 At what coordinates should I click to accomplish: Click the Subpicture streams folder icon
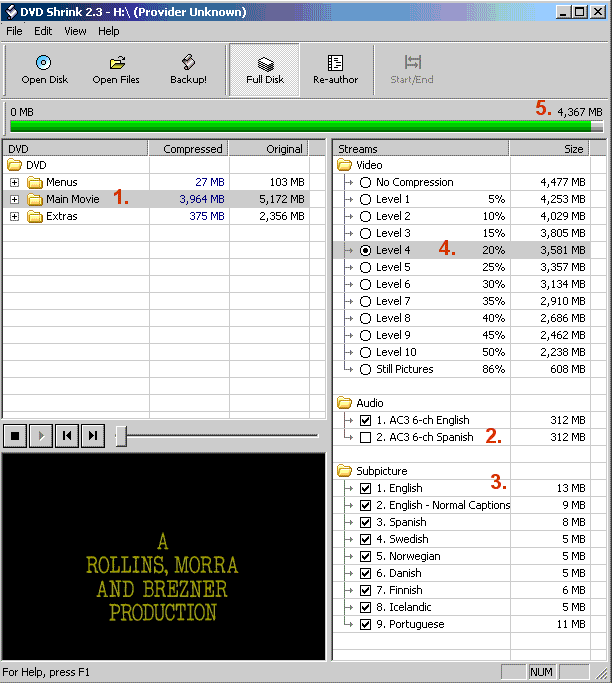(344, 470)
